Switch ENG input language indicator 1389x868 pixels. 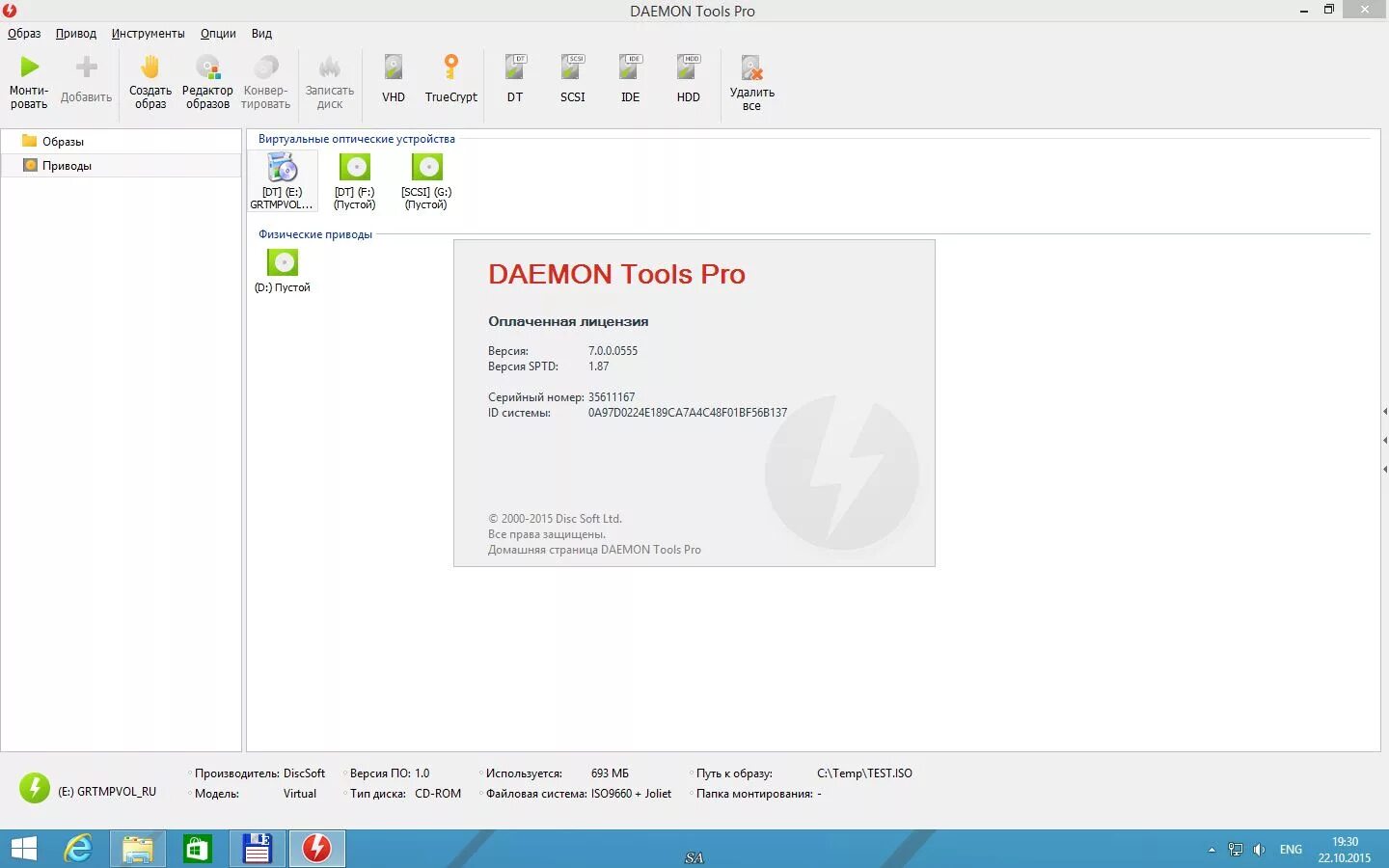1291,850
